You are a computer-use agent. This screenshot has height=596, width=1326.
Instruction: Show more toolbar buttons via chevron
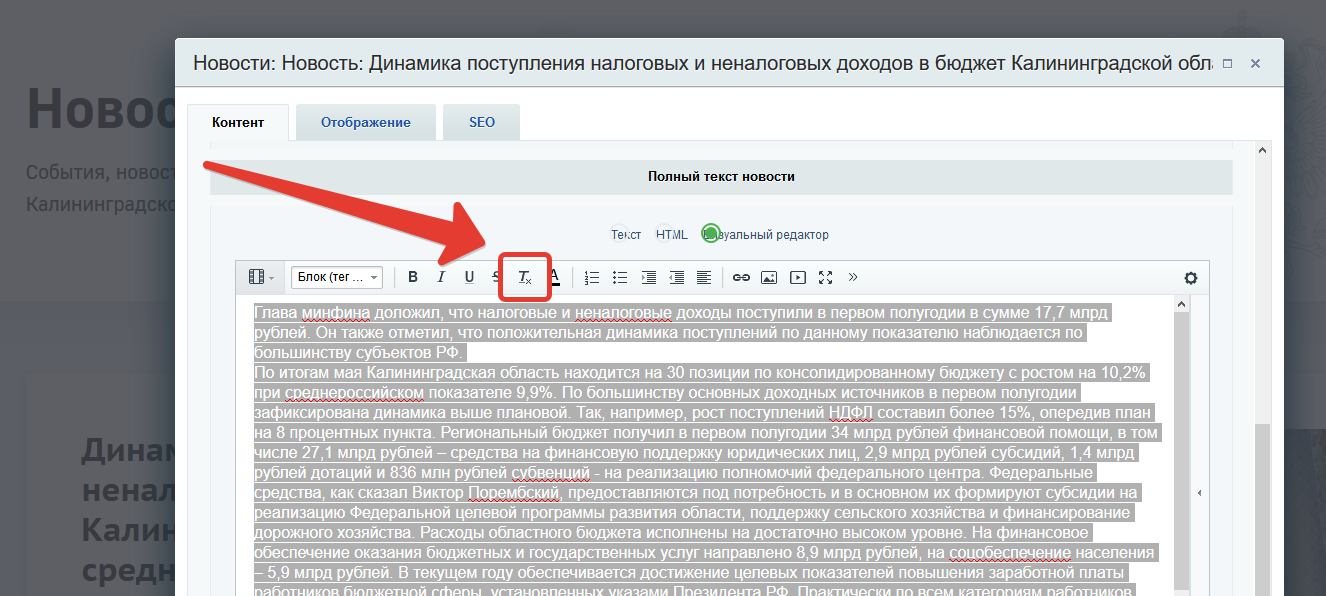click(x=853, y=277)
